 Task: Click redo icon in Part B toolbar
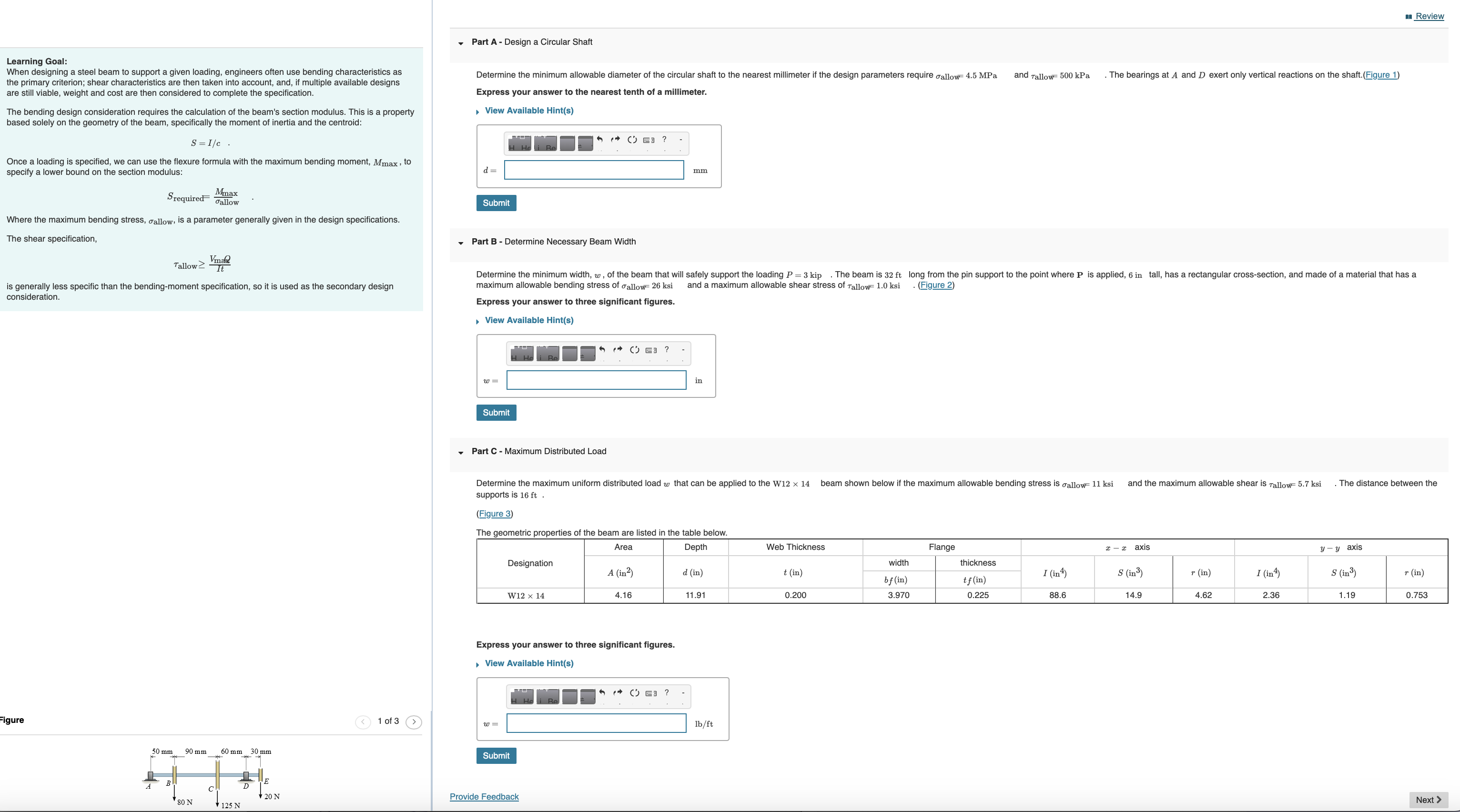pos(618,350)
